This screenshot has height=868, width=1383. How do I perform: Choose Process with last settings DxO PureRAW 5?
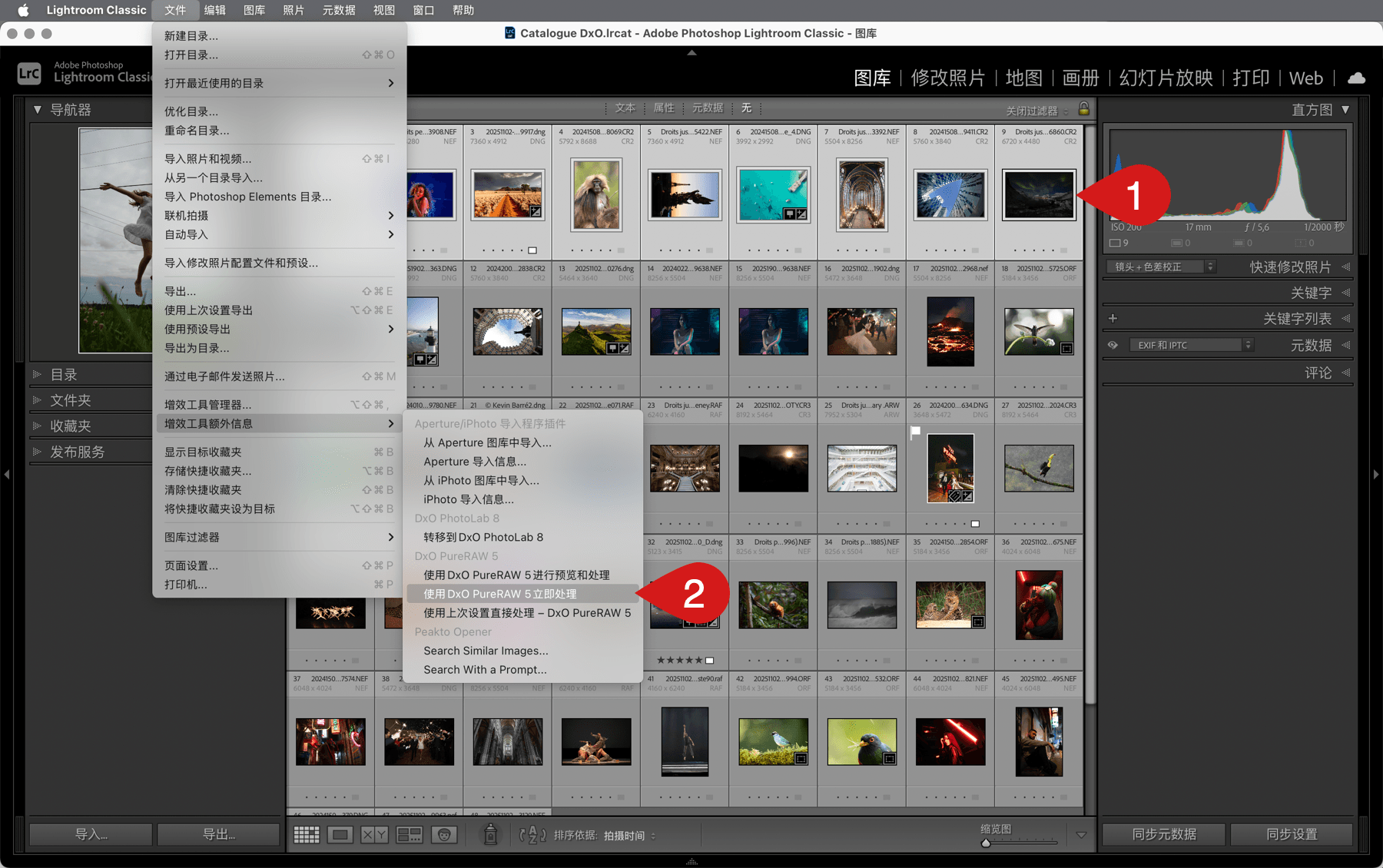coord(522,613)
